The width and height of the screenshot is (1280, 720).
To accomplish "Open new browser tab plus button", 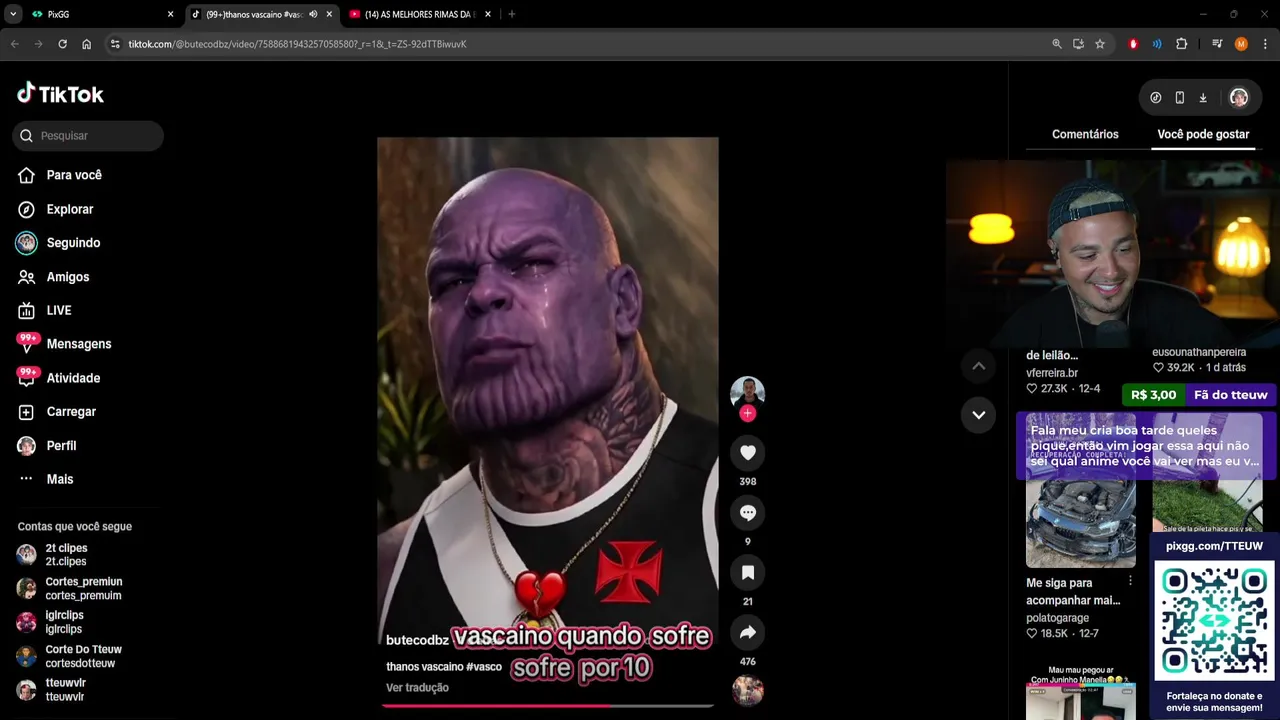I will click(x=512, y=15).
